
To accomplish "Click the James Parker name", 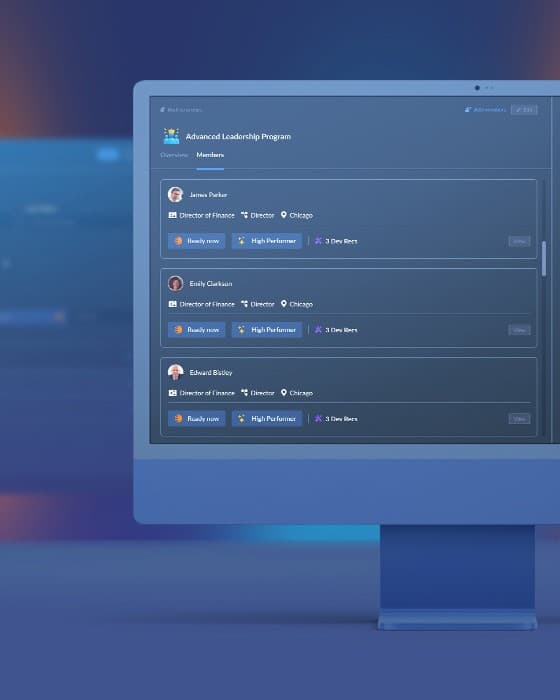I will 208,195.
